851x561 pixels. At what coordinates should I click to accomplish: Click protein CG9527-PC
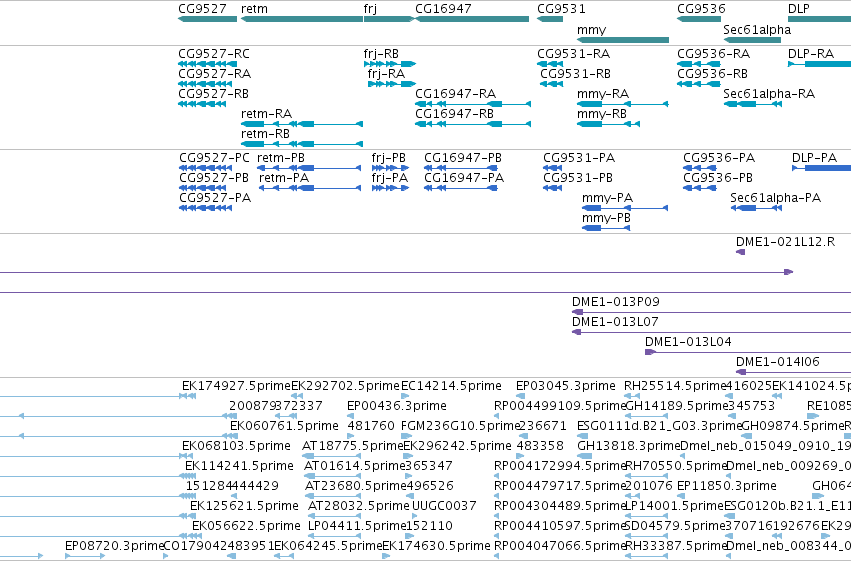click(214, 158)
